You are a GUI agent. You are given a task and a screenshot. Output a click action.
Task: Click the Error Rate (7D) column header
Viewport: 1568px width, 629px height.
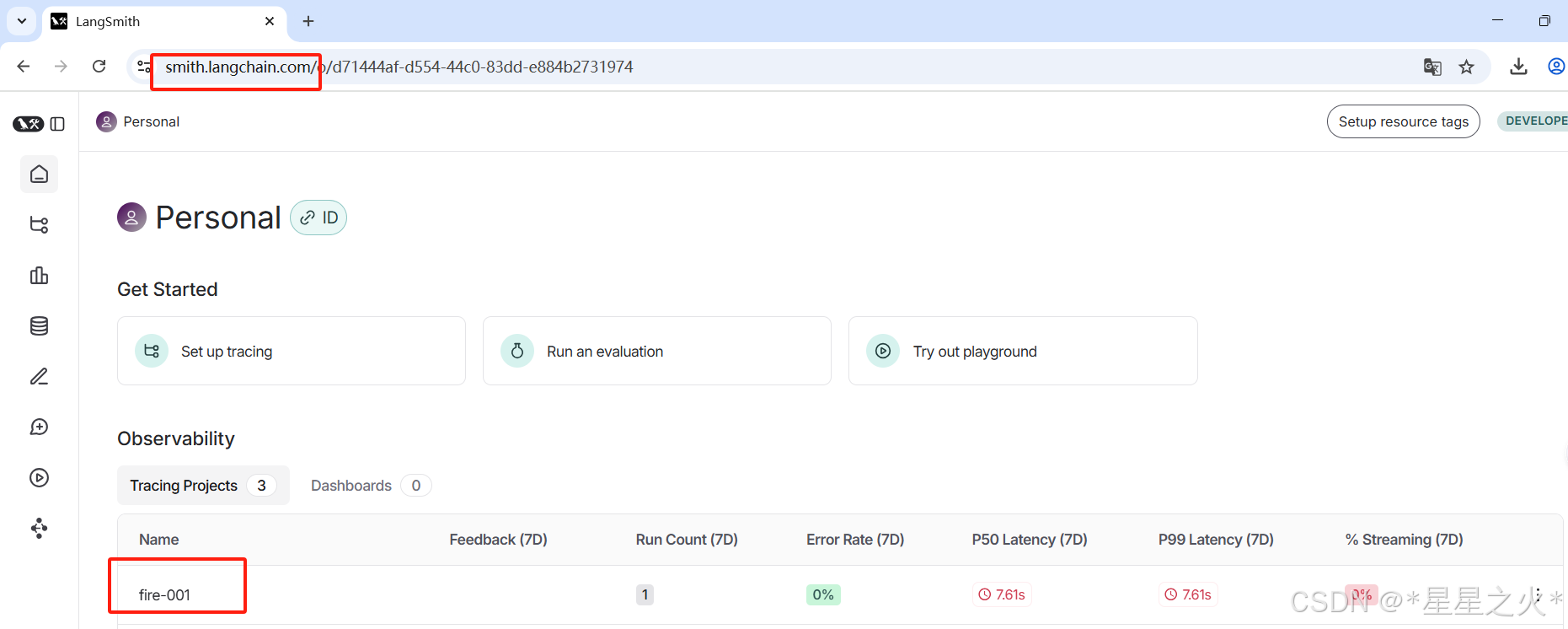point(855,540)
